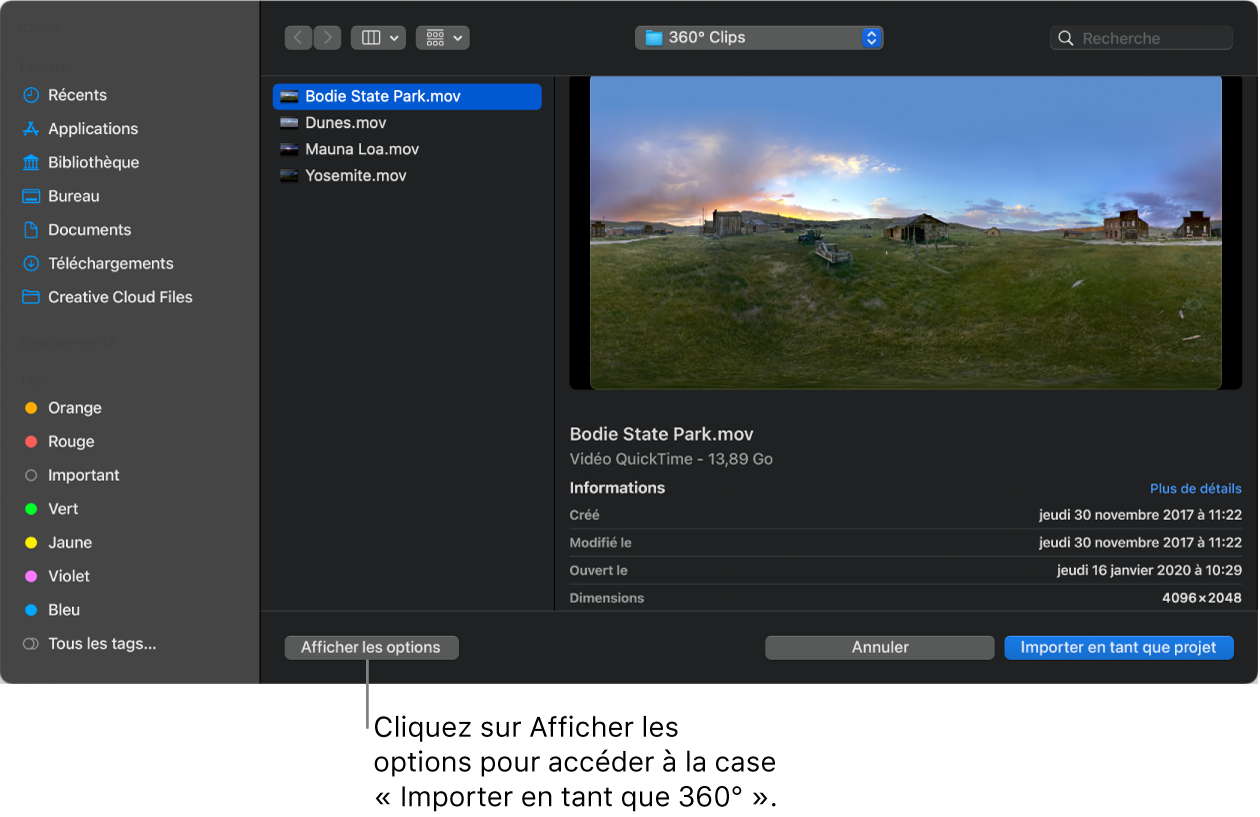Viewport: 1260px width, 817px height.
Task: Click the search magnifier icon
Action: tap(1065, 37)
